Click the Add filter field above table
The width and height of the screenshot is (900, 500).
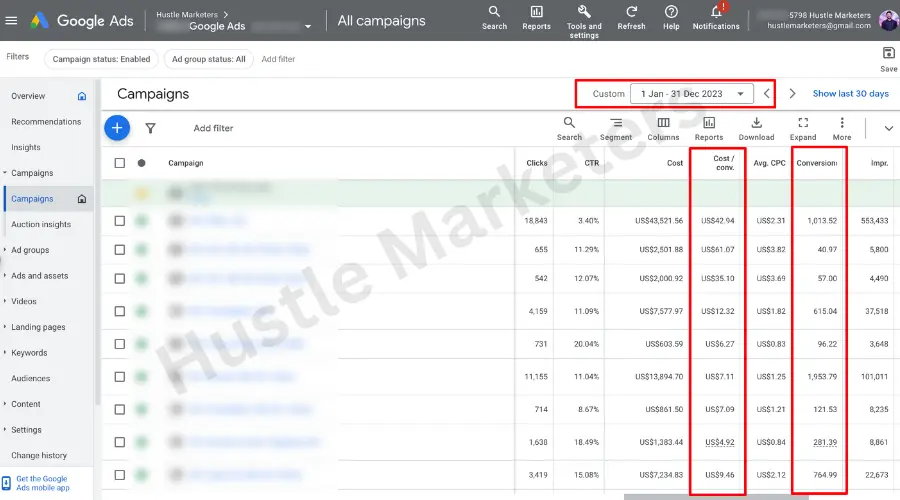tap(213, 128)
